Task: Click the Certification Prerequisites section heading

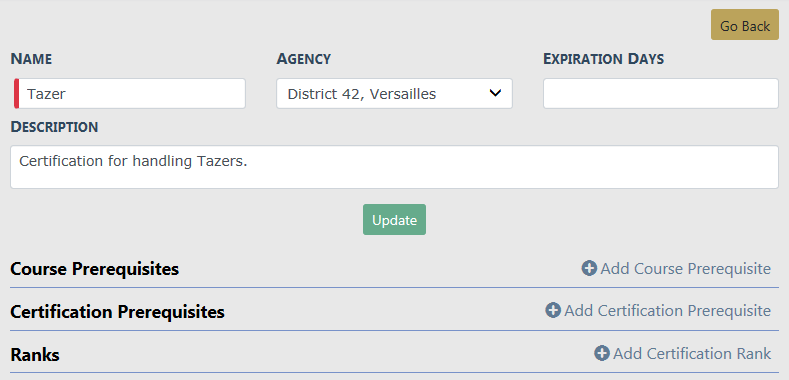Action: (117, 312)
